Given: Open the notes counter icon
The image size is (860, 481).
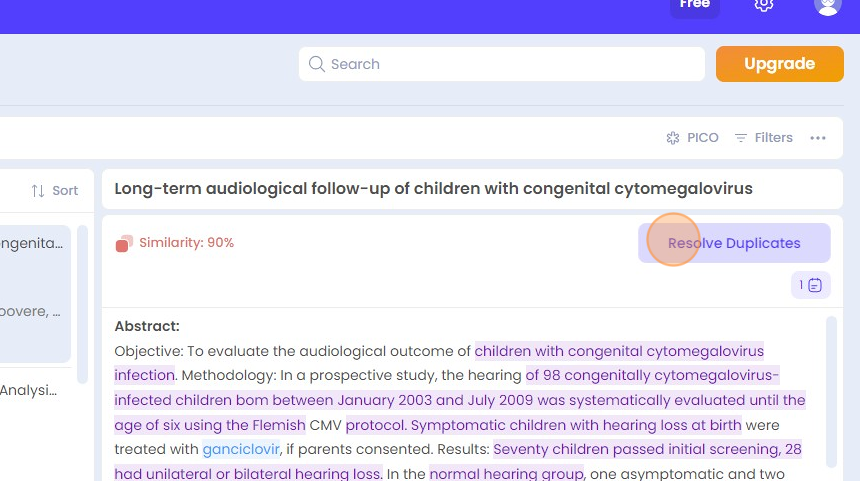Looking at the screenshot, I should click(811, 285).
